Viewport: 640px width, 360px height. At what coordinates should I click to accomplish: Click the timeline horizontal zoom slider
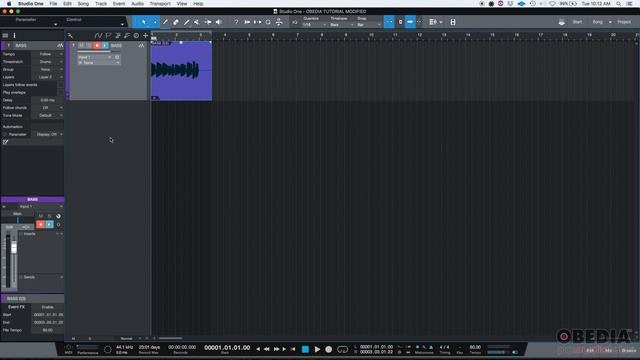[x=170, y=338]
